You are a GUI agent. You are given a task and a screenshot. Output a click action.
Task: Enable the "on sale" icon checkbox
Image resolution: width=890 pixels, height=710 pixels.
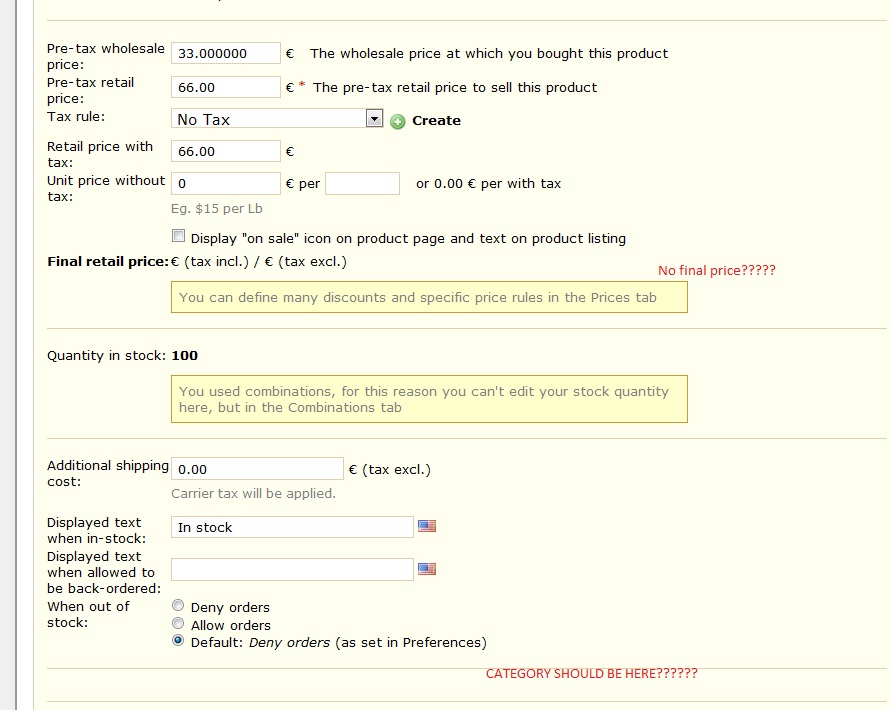178,236
